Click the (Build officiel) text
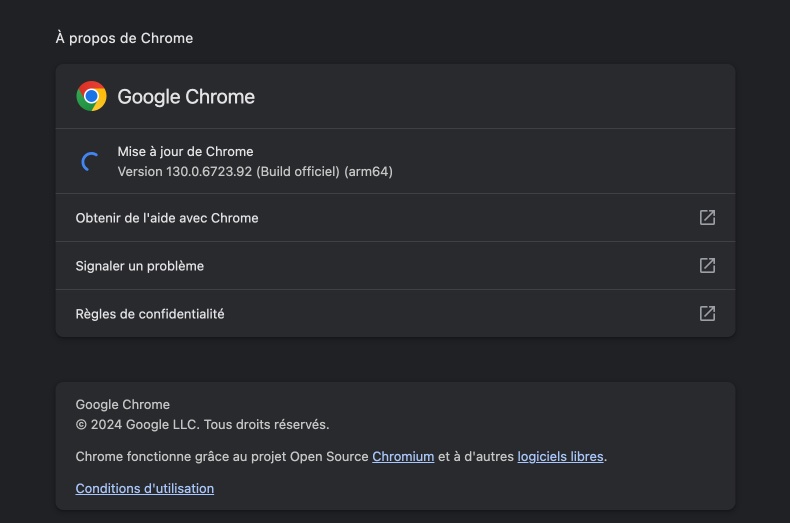This screenshot has height=523, width=790. (x=298, y=171)
